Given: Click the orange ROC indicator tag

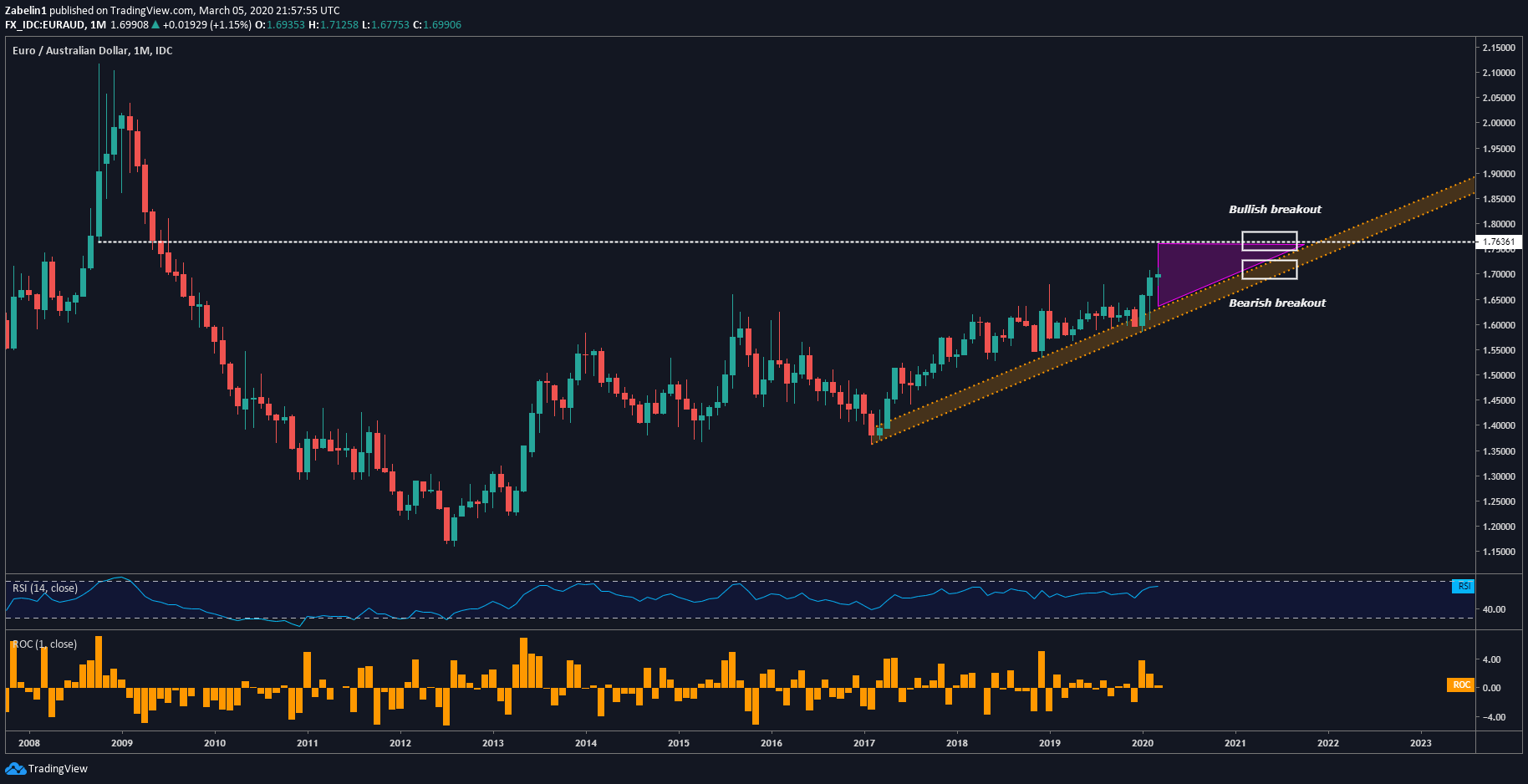Looking at the screenshot, I should pos(1460,685).
